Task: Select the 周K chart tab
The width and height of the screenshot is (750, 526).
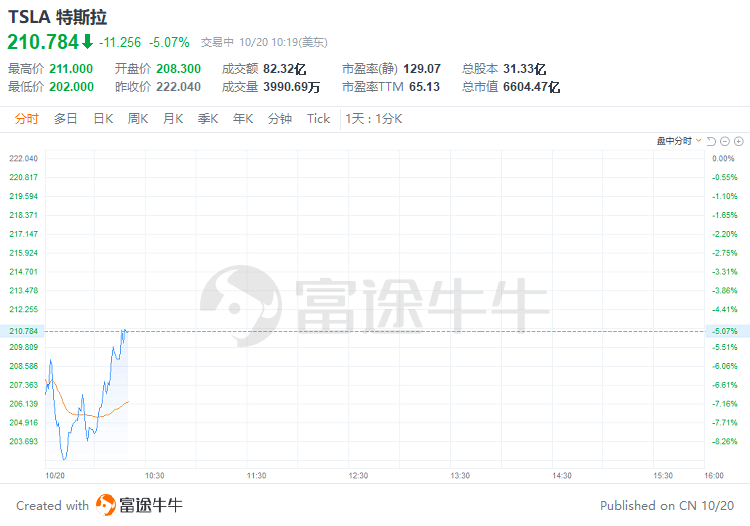Action: (x=138, y=119)
